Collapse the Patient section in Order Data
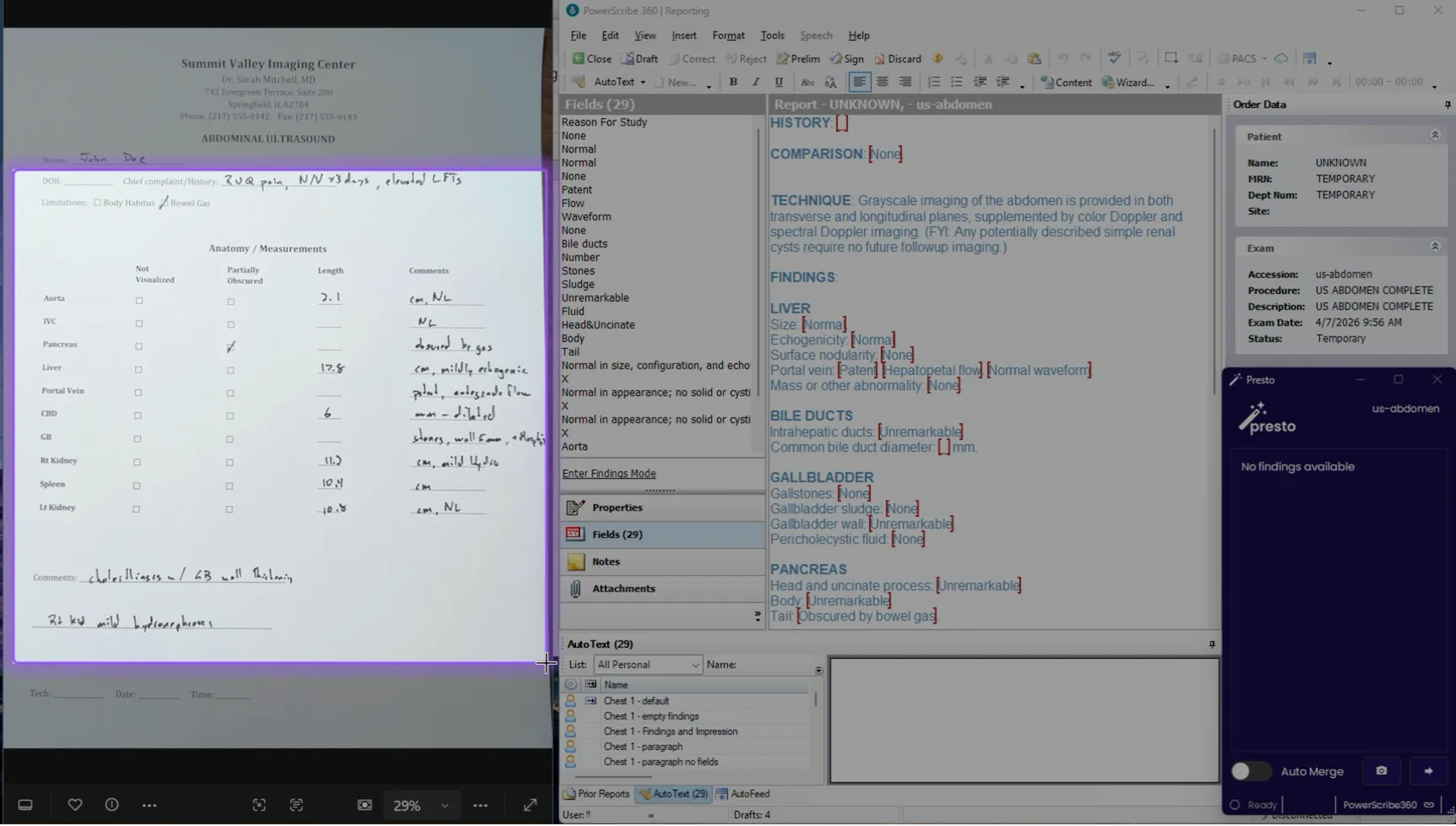The height and width of the screenshot is (826, 1456). [1434, 133]
